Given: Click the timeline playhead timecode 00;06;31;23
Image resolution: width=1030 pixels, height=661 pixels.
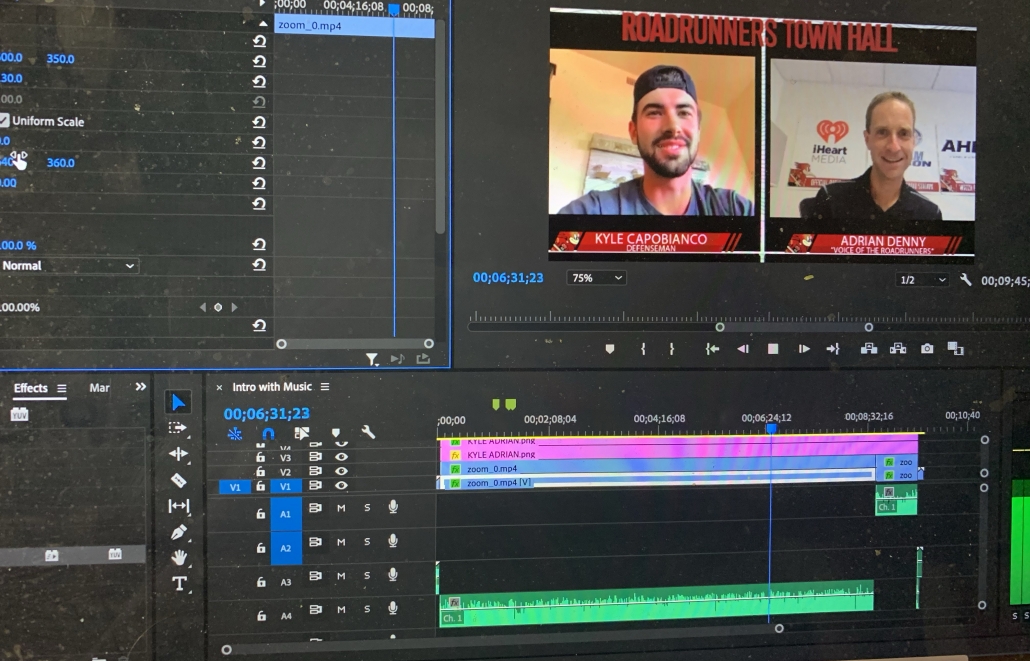Looking at the screenshot, I should click(x=267, y=413).
